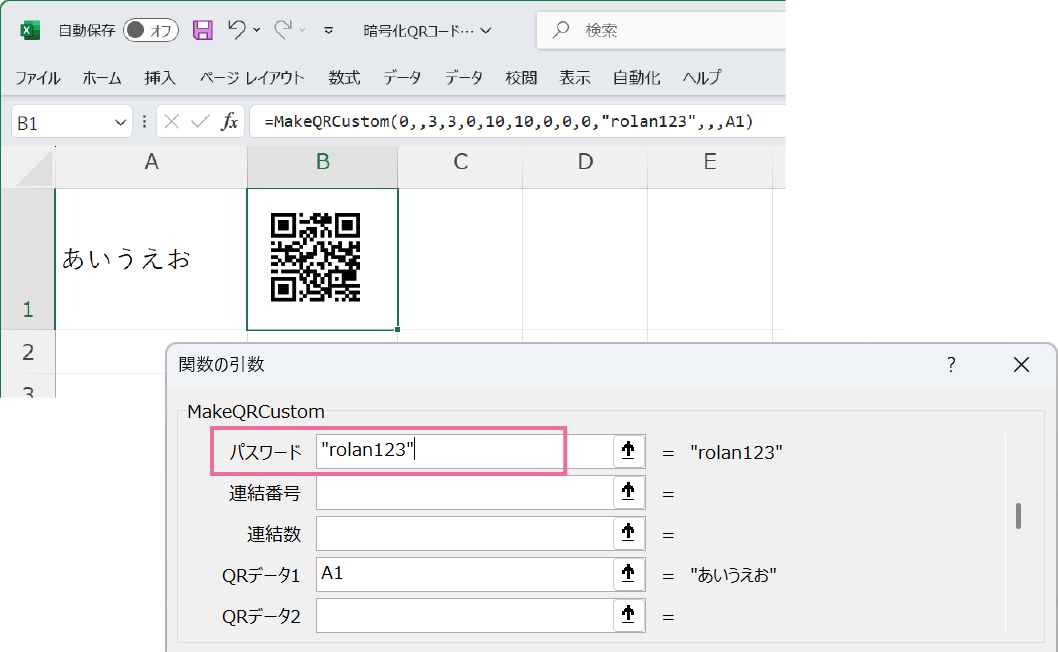Viewport: 1058px width, 652px height.
Task: Select column A header
Action: tap(151, 163)
